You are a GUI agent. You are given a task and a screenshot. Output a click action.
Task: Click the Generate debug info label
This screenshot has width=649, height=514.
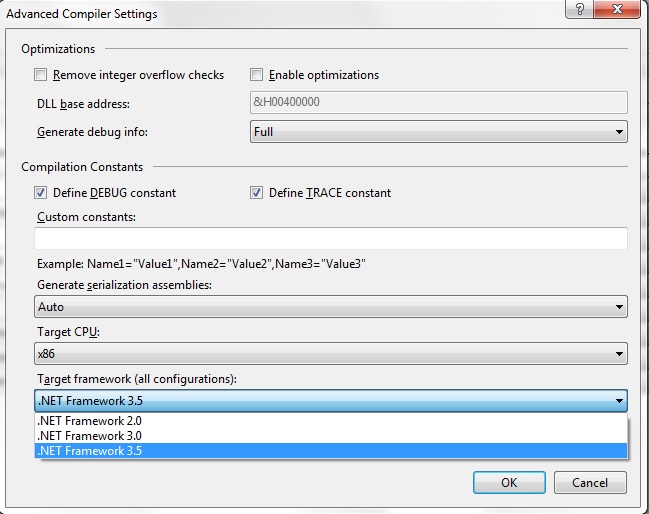click(99, 132)
